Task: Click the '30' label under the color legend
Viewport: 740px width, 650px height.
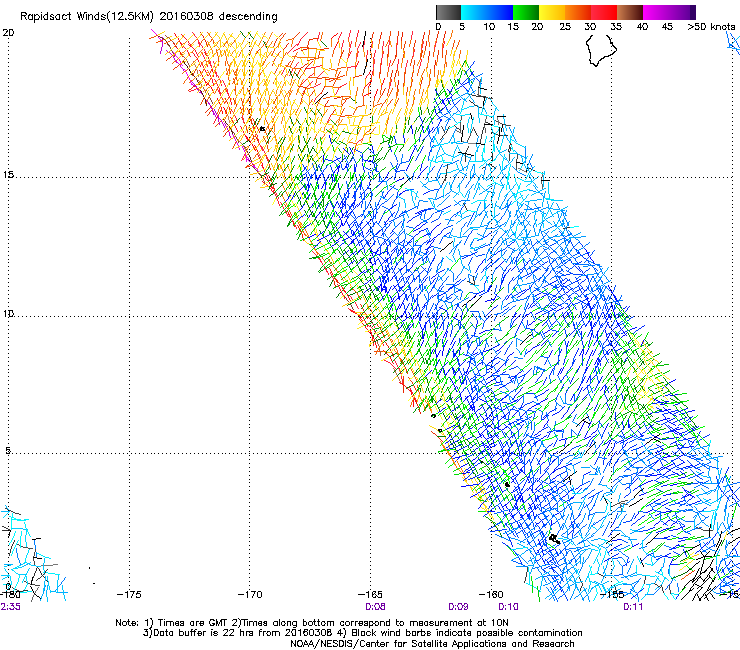Action: [x=590, y=26]
